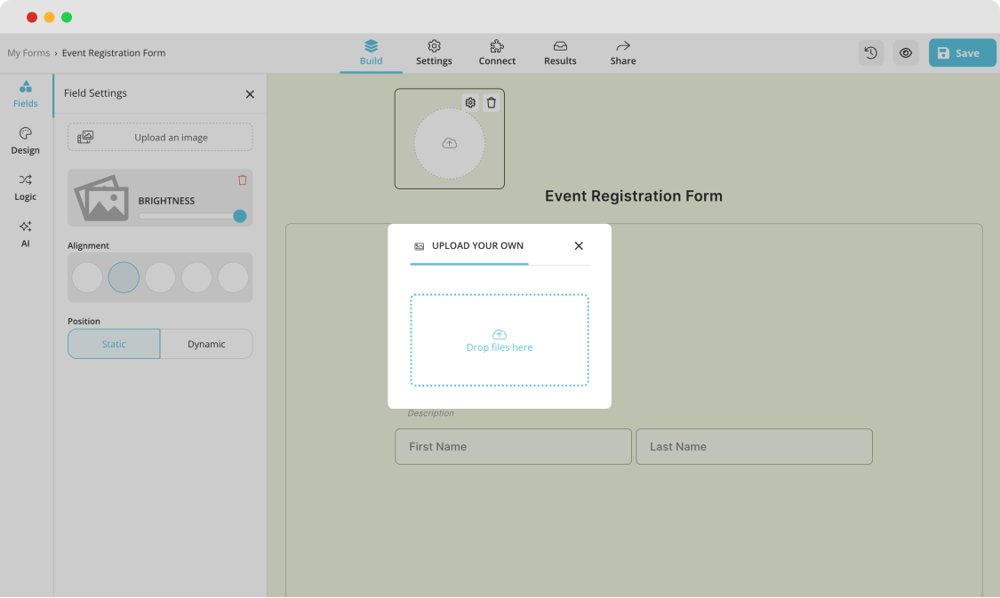
Task: Click the Save button
Action: pos(962,53)
